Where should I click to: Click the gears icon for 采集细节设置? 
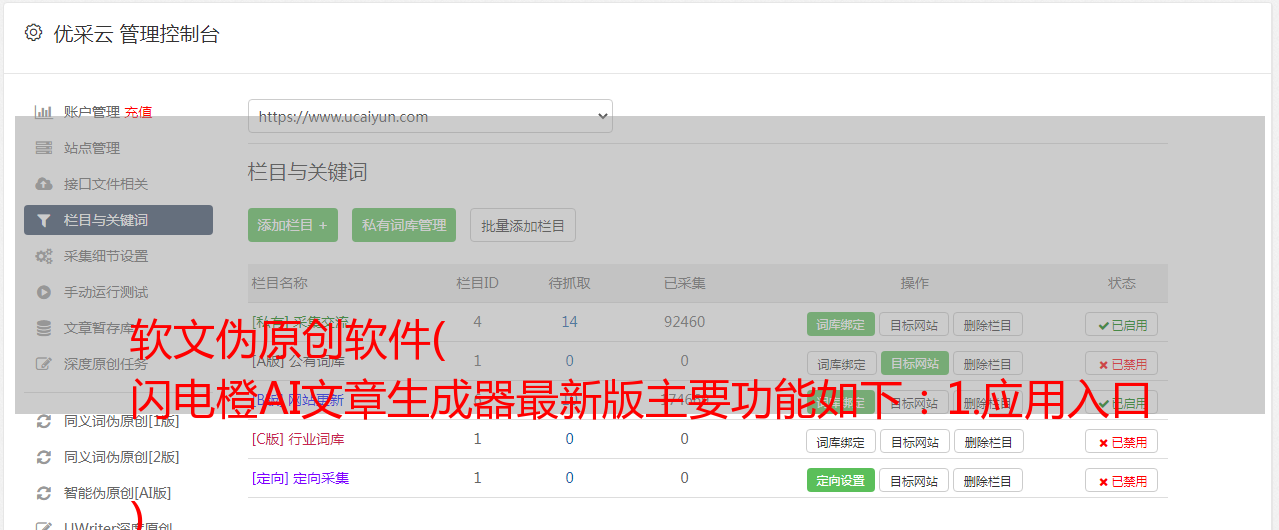44,256
